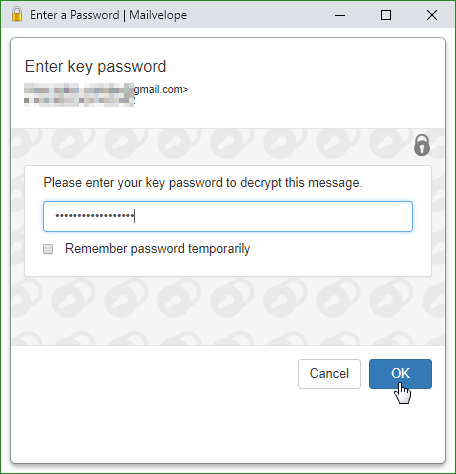Maximize the Mailvelope password dialog
Viewport: 456px width, 474px height.
386,15
